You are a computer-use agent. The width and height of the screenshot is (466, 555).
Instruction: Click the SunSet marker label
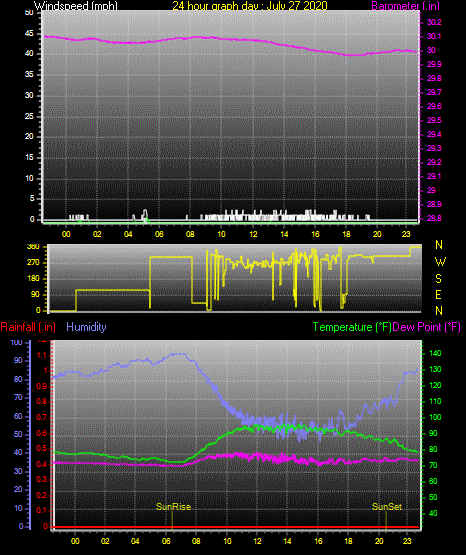[x=387, y=507]
